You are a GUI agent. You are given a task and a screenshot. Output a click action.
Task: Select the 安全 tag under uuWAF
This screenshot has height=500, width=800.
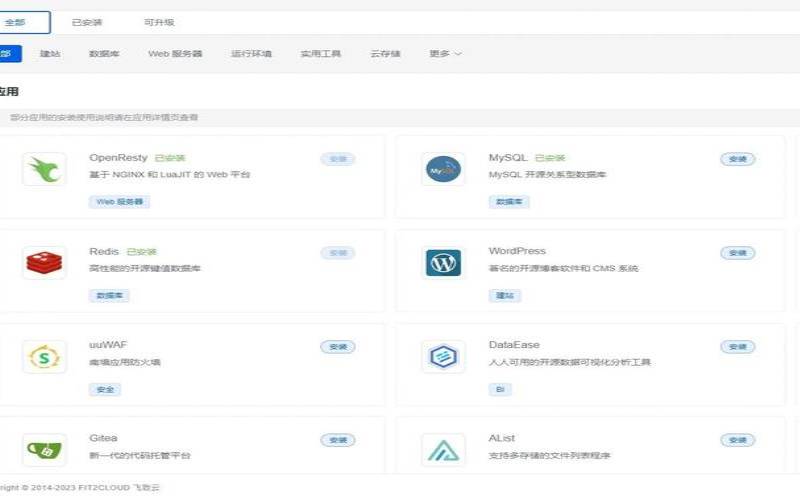point(105,389)
